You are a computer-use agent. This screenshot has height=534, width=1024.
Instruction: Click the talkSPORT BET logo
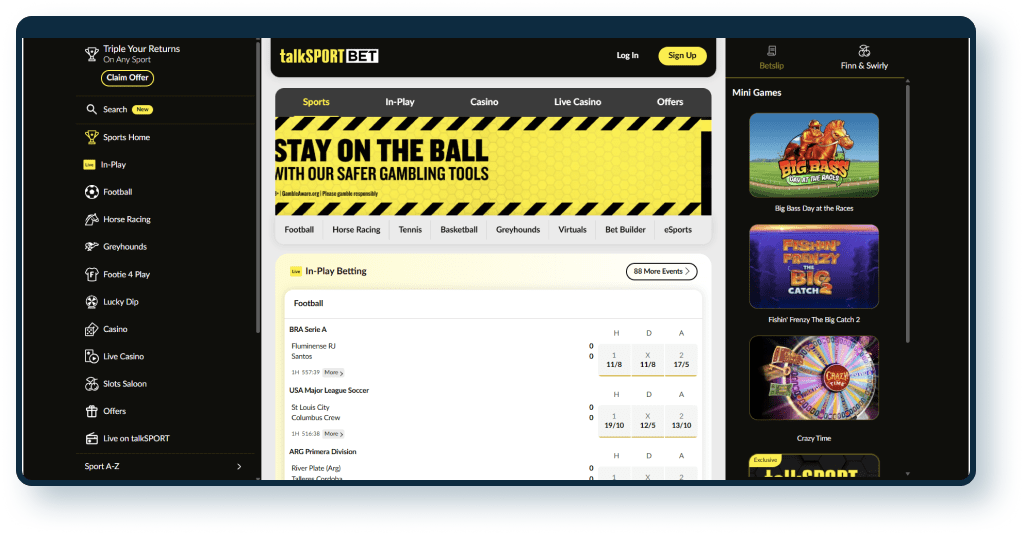click(329, 56)
